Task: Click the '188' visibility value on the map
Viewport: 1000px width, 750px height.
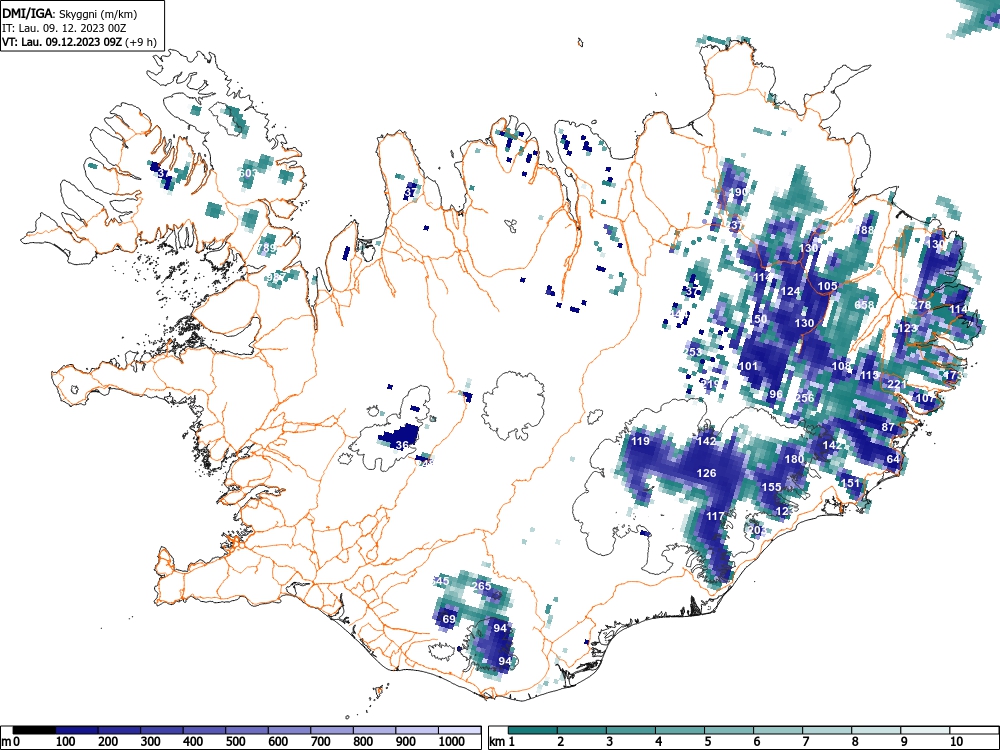Action: (x=865, y=230)
